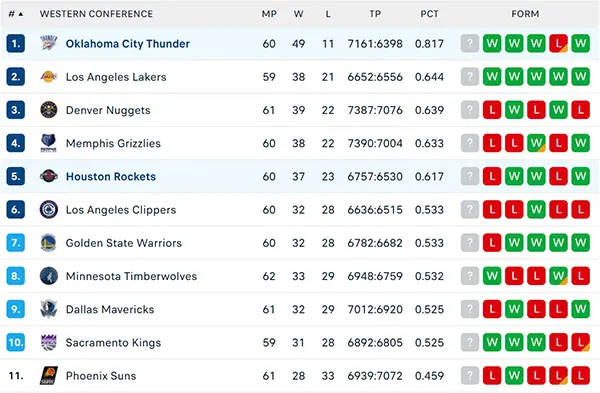The height and width of the screenshot is (393, 600).
Task: Click the rank 7 badge for Warriors
Action: [x=16, y=243]
